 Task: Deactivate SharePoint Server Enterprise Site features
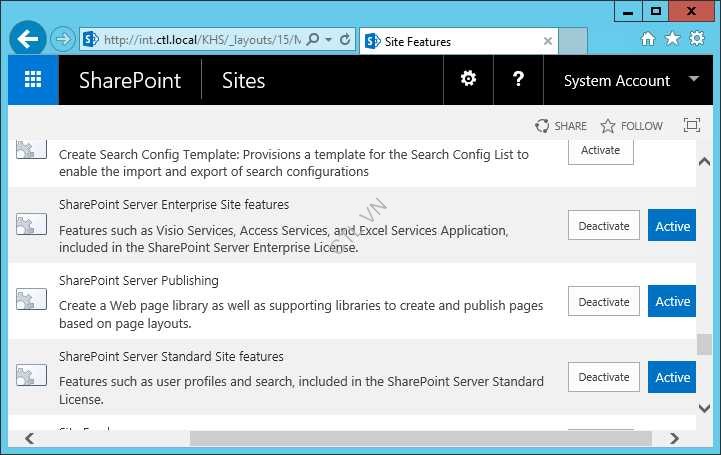(603, 226)
